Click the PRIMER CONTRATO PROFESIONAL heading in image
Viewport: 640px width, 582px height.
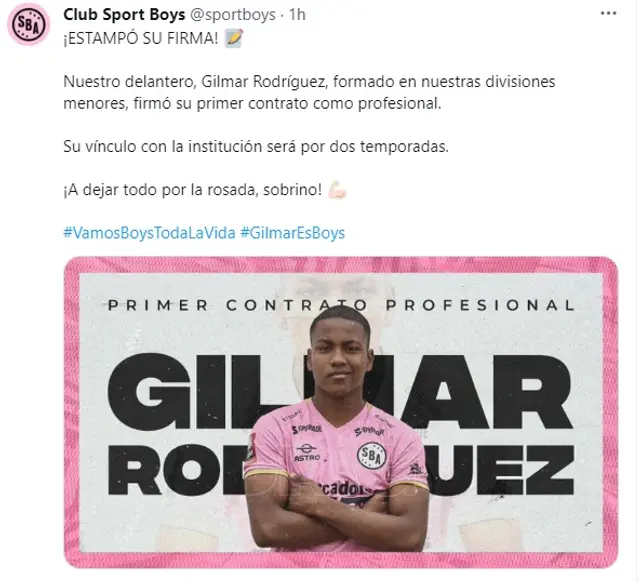tap(341, 305)
